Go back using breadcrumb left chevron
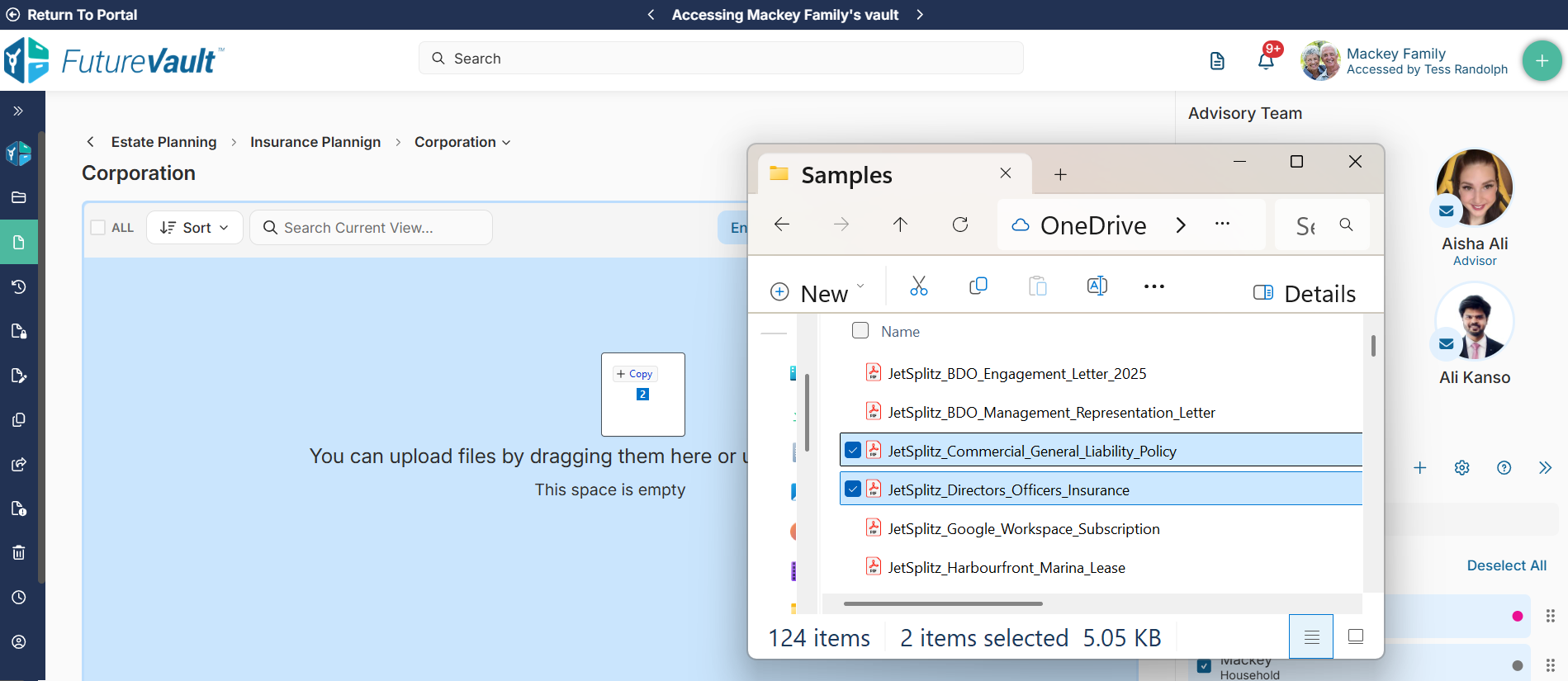 click(x=90, y=142)
